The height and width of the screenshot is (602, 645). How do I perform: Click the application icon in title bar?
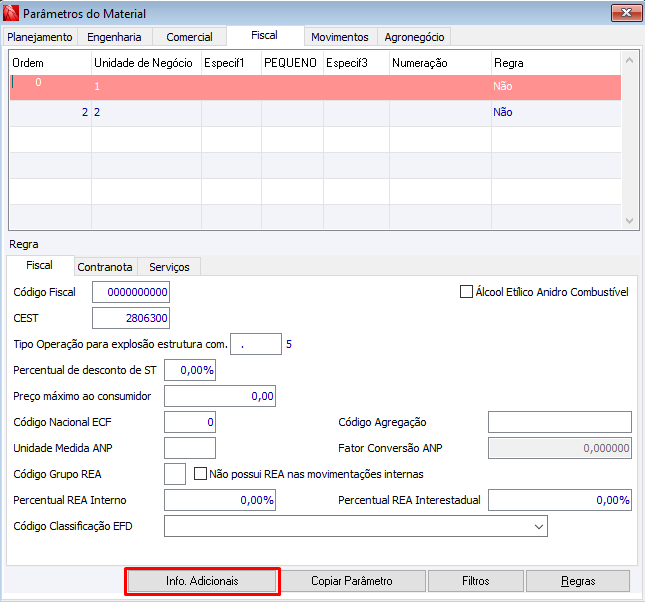[11, 13]
